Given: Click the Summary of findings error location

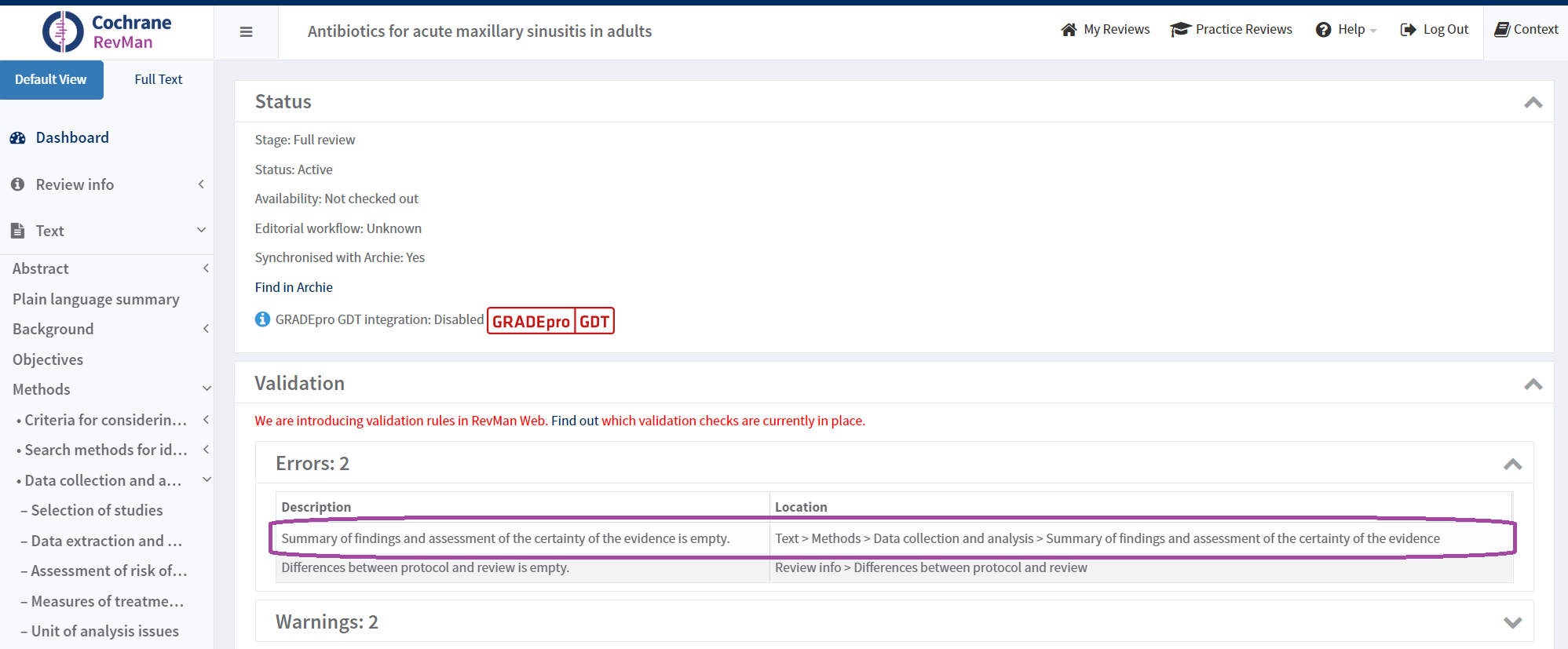Looking at the screenshot, I should [x=1107, y=538].
